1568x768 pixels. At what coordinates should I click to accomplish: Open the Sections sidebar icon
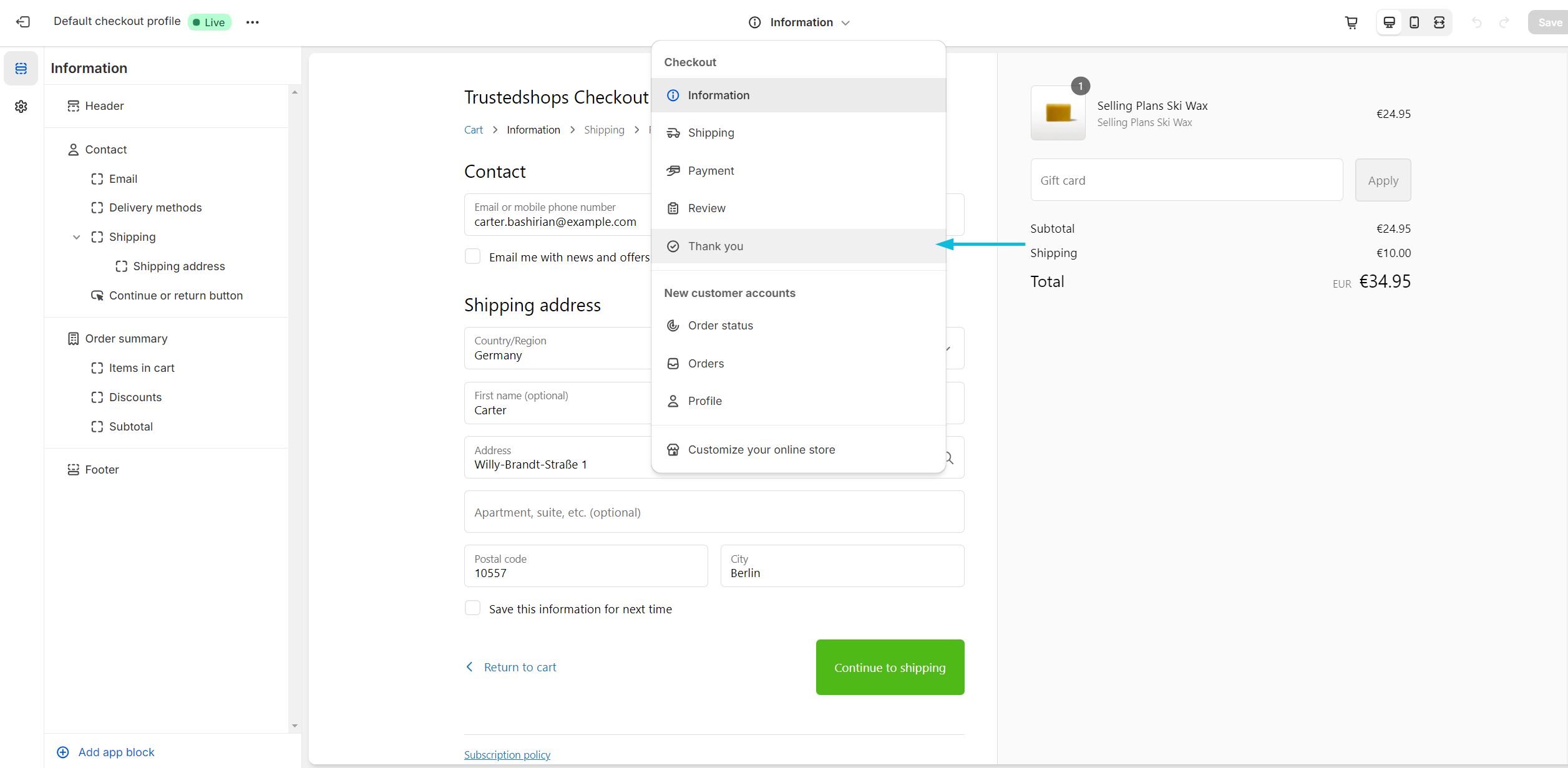coord(21,68)
